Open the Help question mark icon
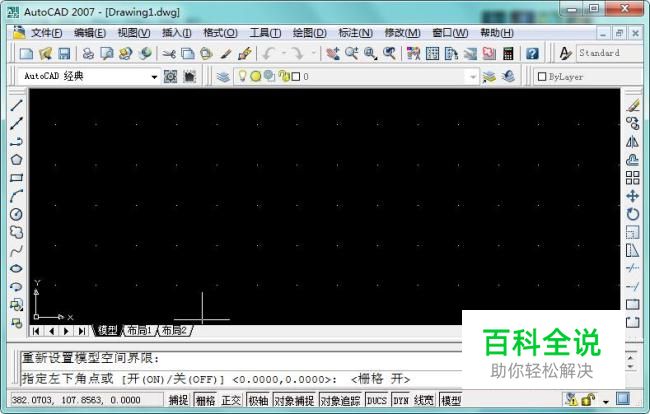This screenshot has height=414, width=650. click(532, 53)
